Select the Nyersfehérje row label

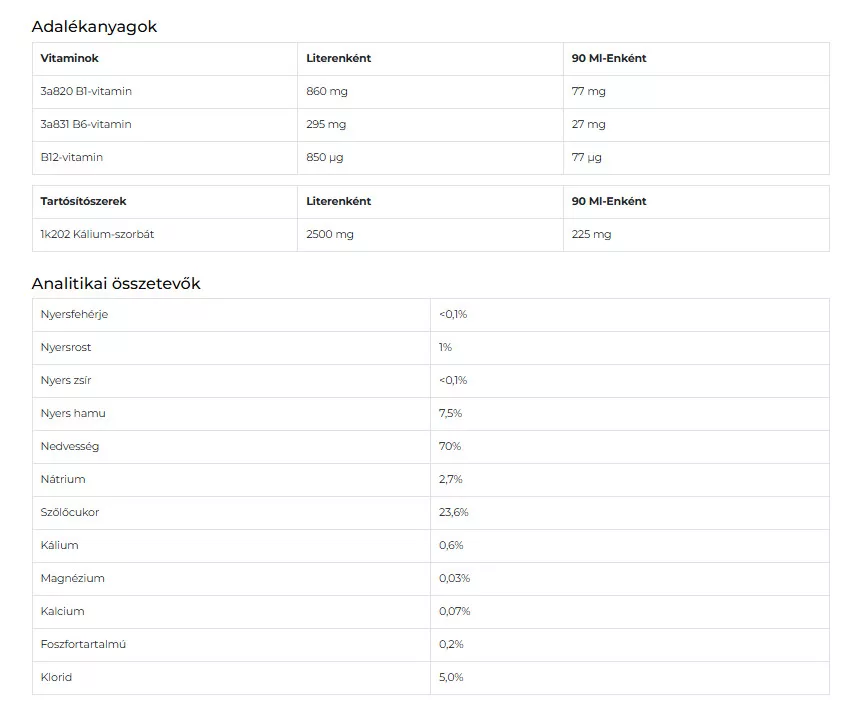74,314
